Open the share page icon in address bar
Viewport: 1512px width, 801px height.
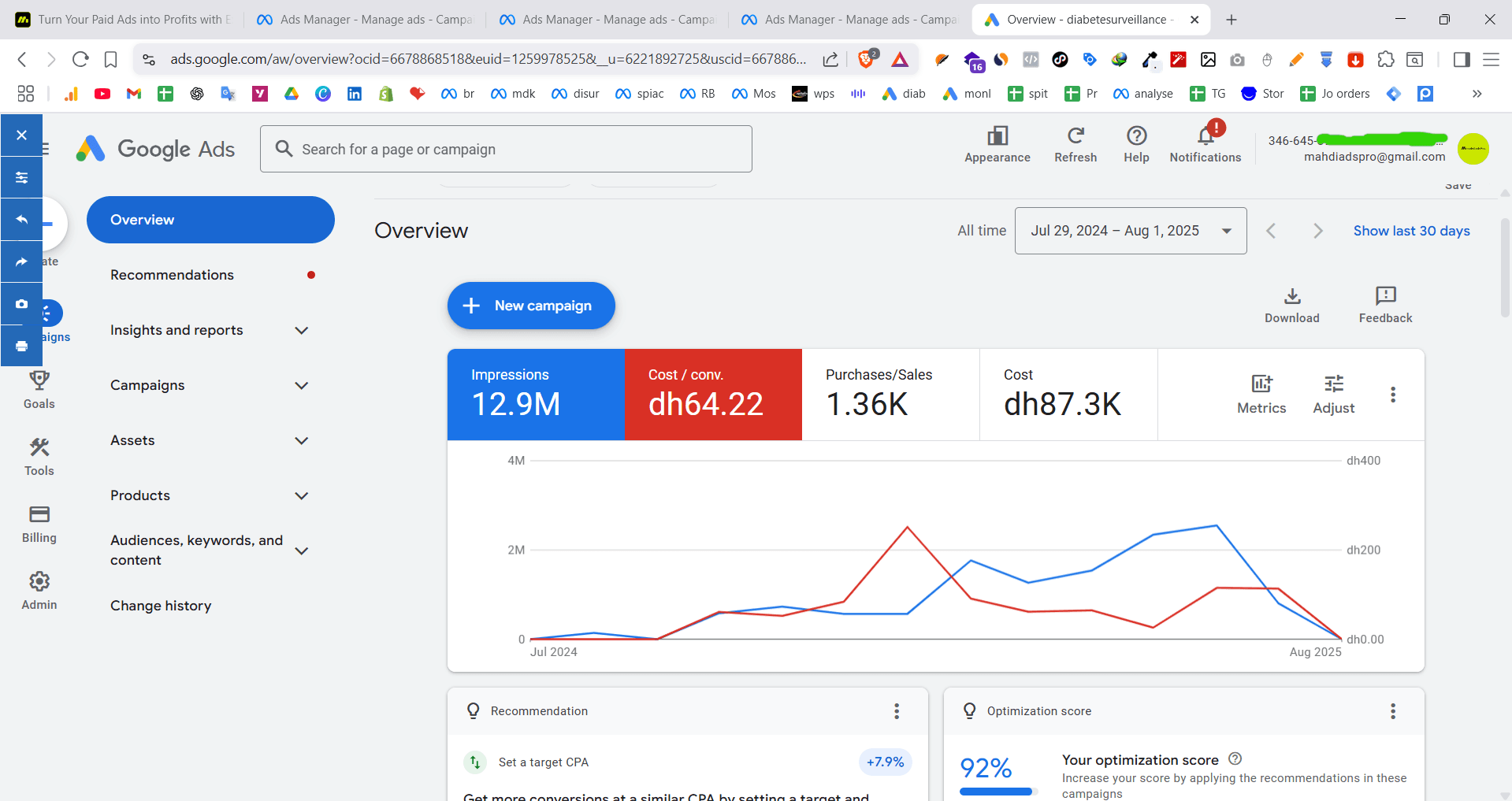[x=830, y=59]
